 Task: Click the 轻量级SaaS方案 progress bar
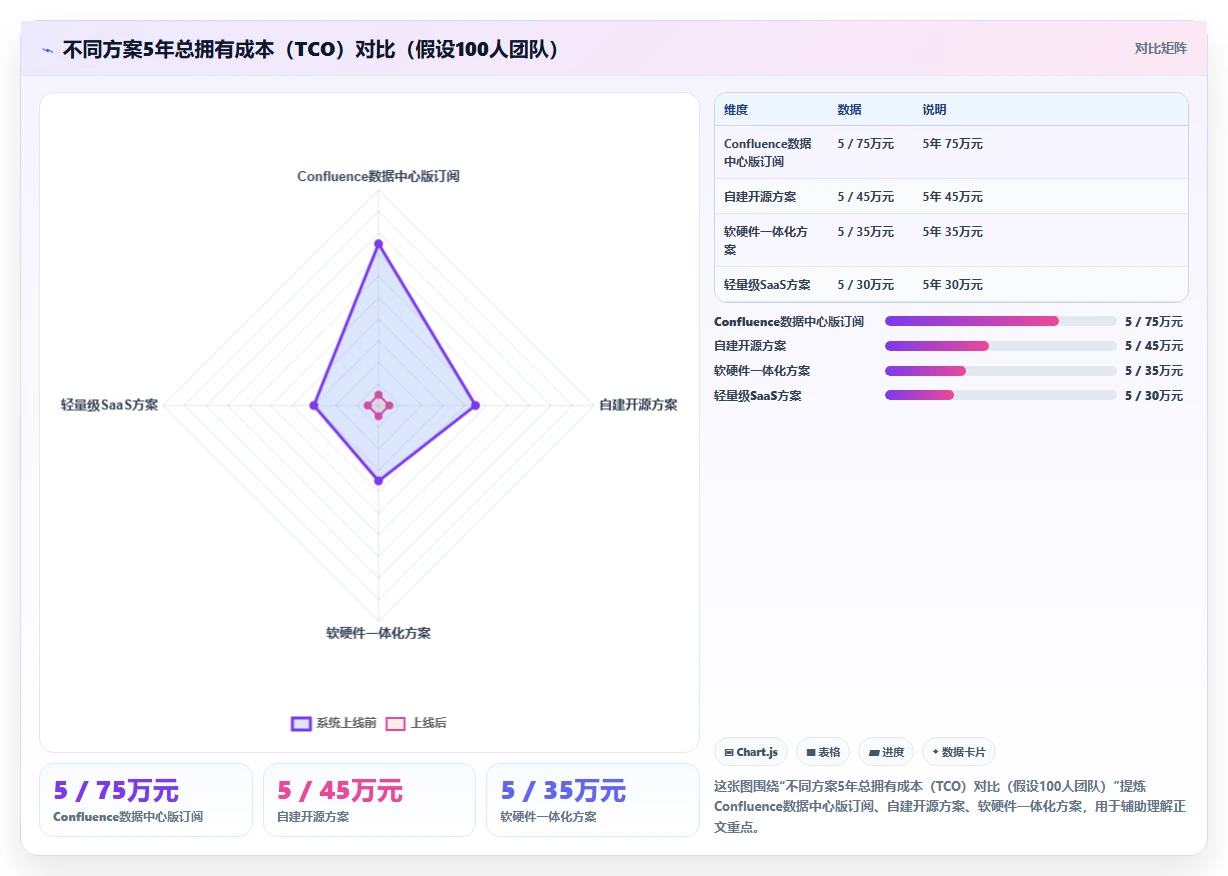(x=1000, y=395)
